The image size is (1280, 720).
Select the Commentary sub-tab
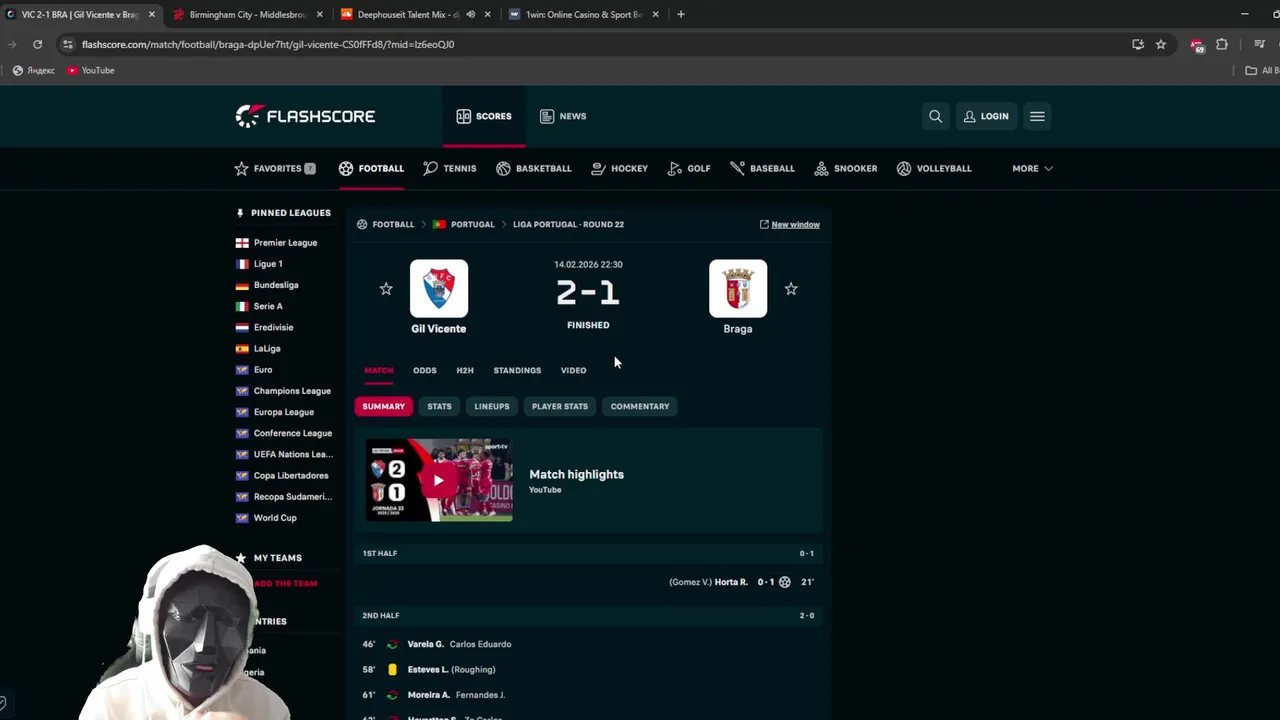tap(640, 406)
